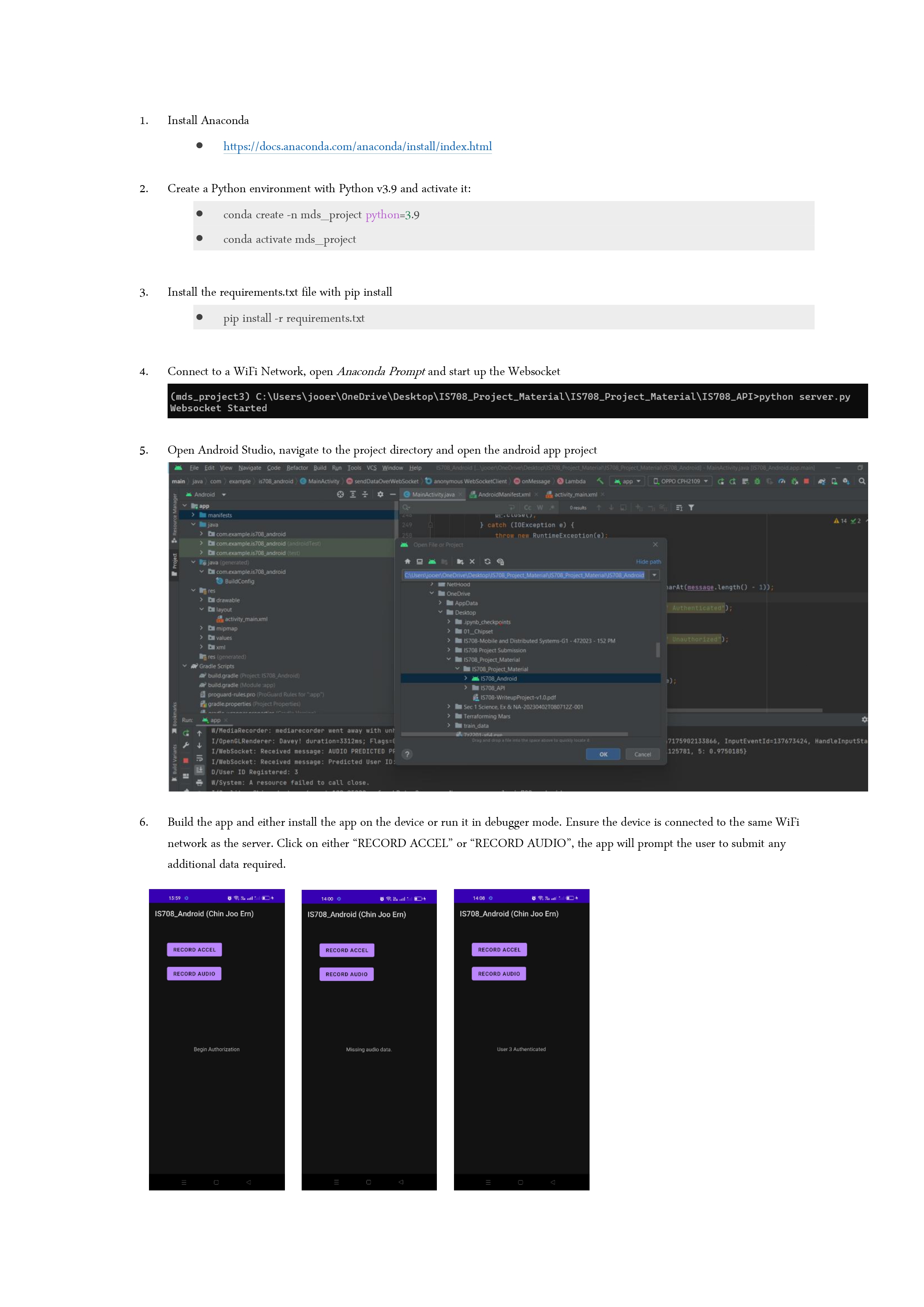This screenshot has width=924, height=1307.
Task: Click Search Everywhere magnifier icon
Action: click(862, 481)
